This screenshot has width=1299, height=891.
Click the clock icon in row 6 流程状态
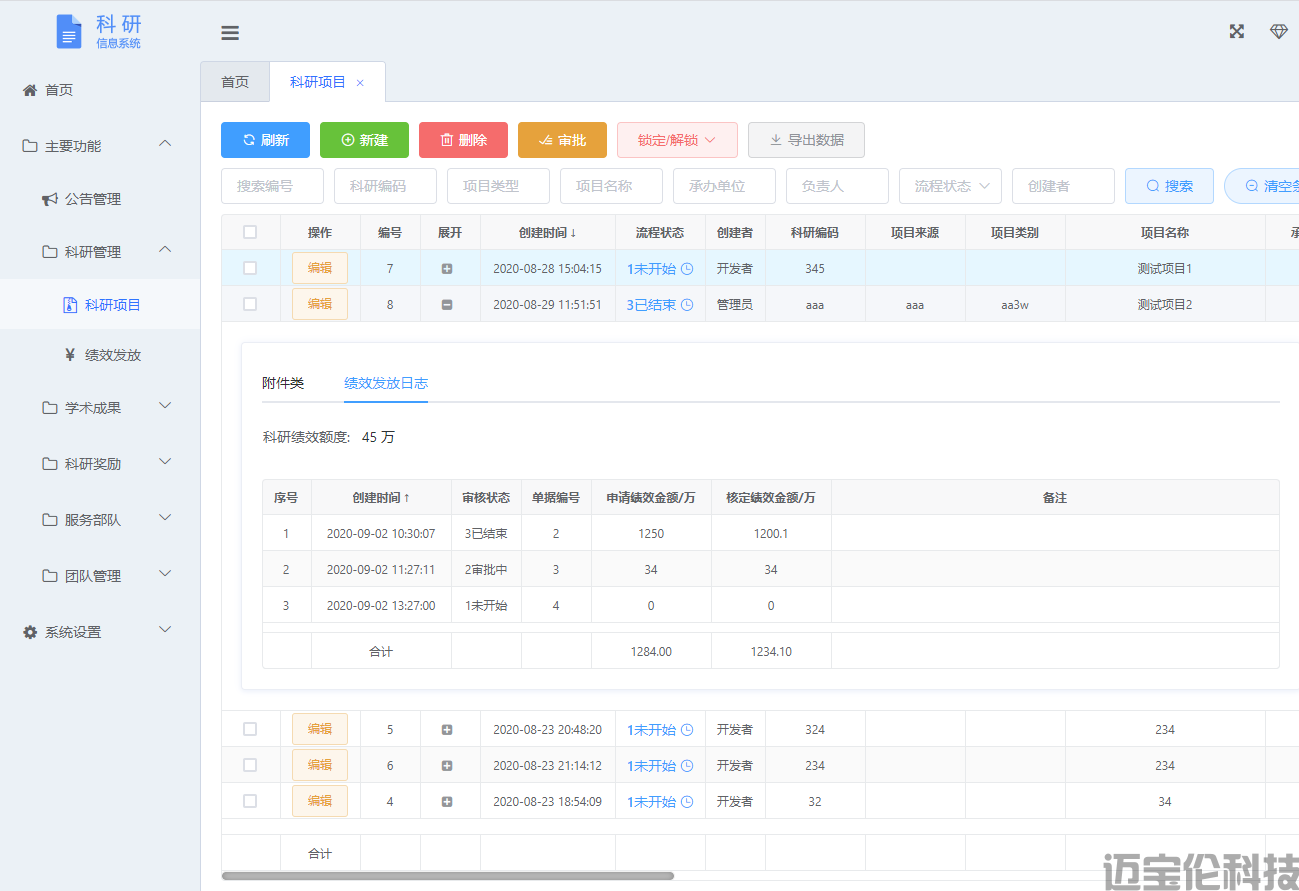(x=687, y=766)
